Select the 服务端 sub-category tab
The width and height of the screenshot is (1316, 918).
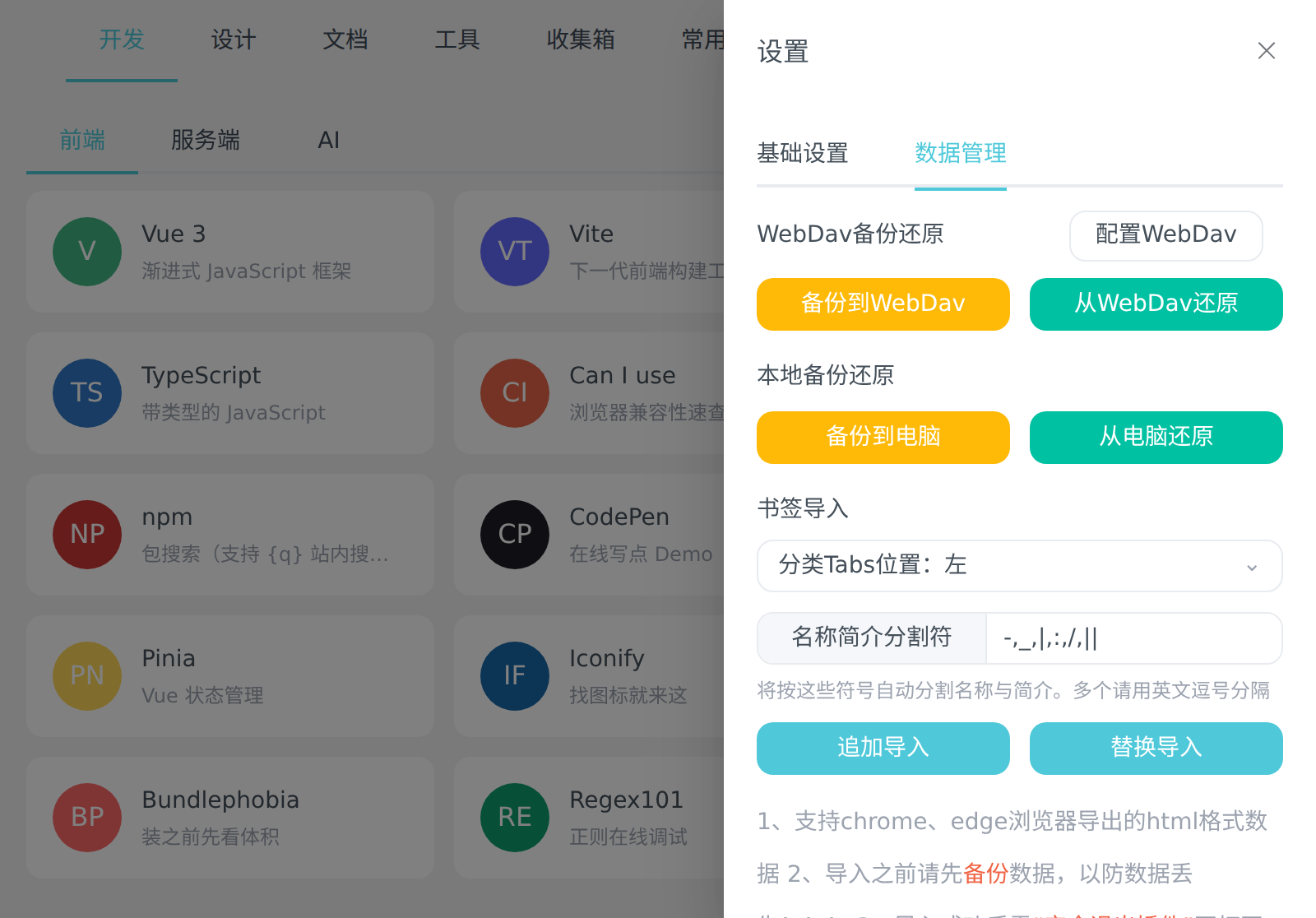206,140
